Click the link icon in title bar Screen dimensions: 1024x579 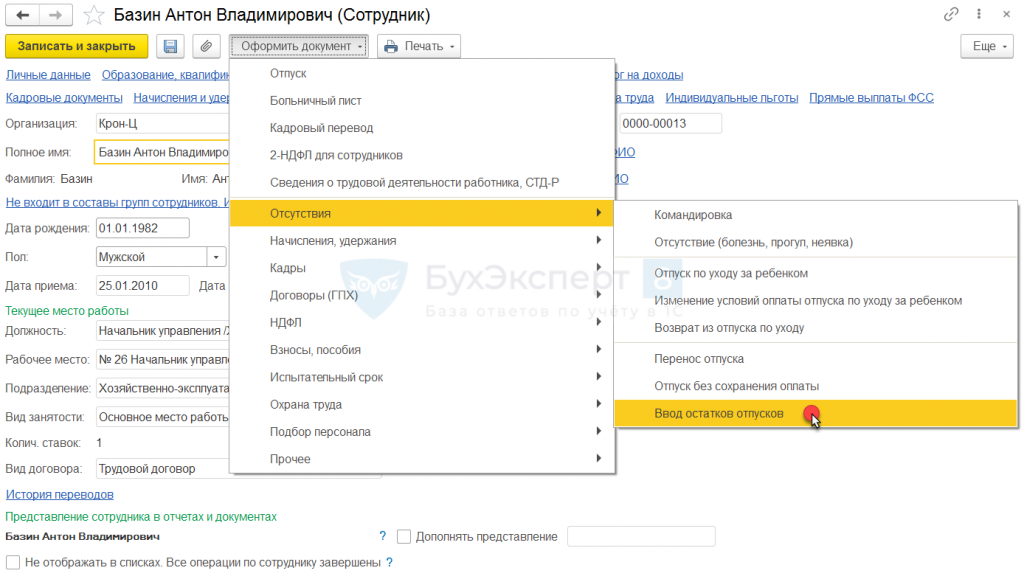(950, 15)
